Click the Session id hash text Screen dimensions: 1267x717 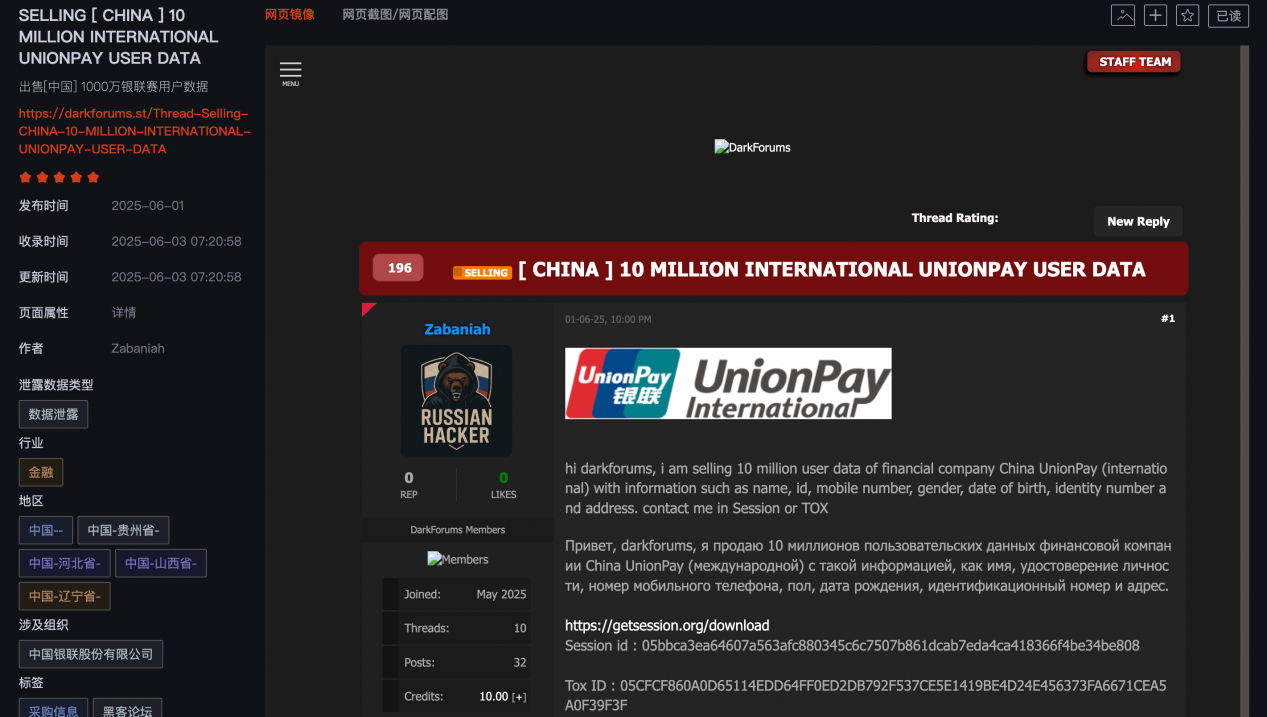tap(890, 645)
